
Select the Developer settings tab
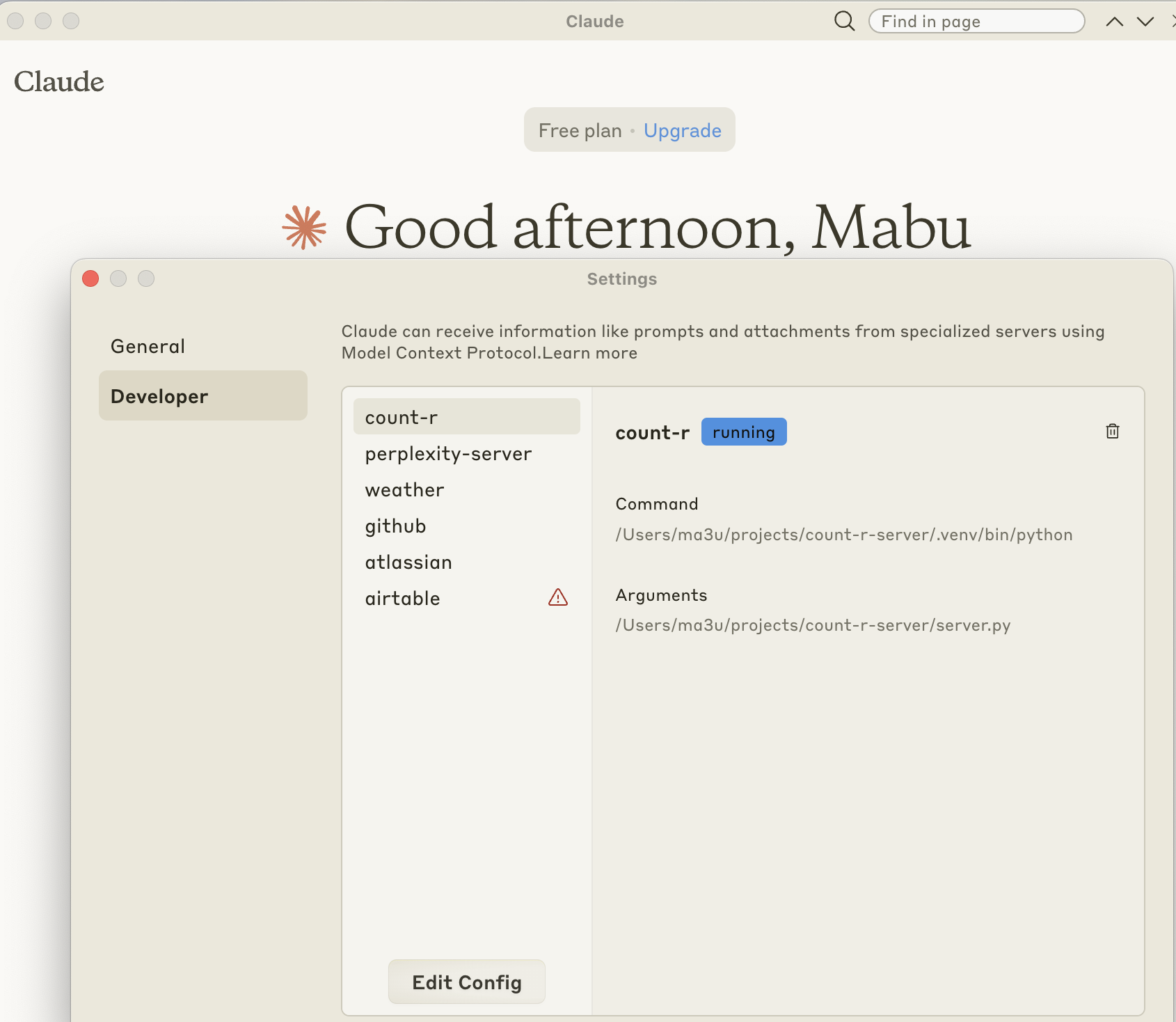tap(203, 395)
